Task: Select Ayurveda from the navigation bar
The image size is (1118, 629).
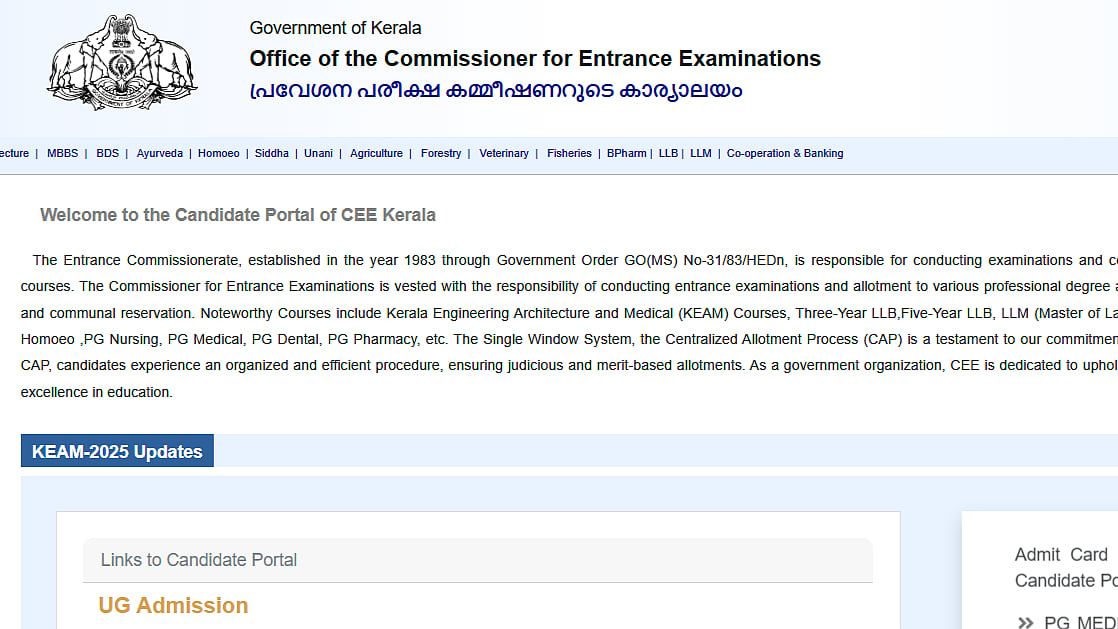Action: [159, 153]
